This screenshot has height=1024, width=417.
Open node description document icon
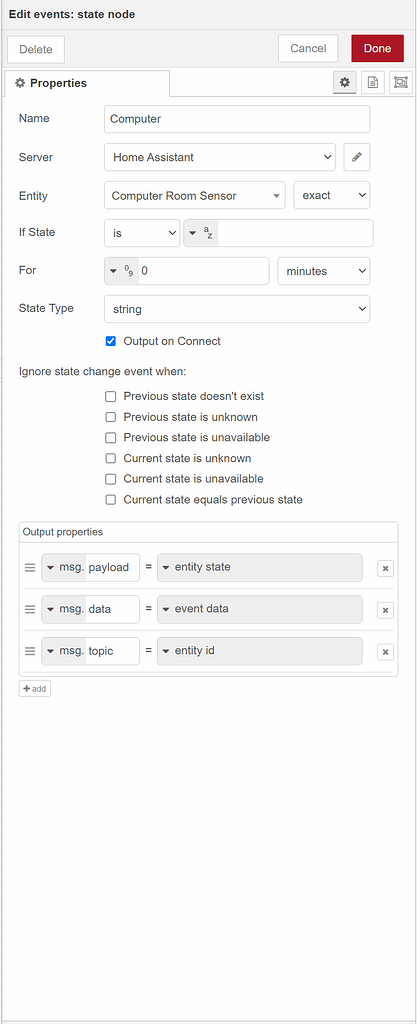[x=373, y=82]
